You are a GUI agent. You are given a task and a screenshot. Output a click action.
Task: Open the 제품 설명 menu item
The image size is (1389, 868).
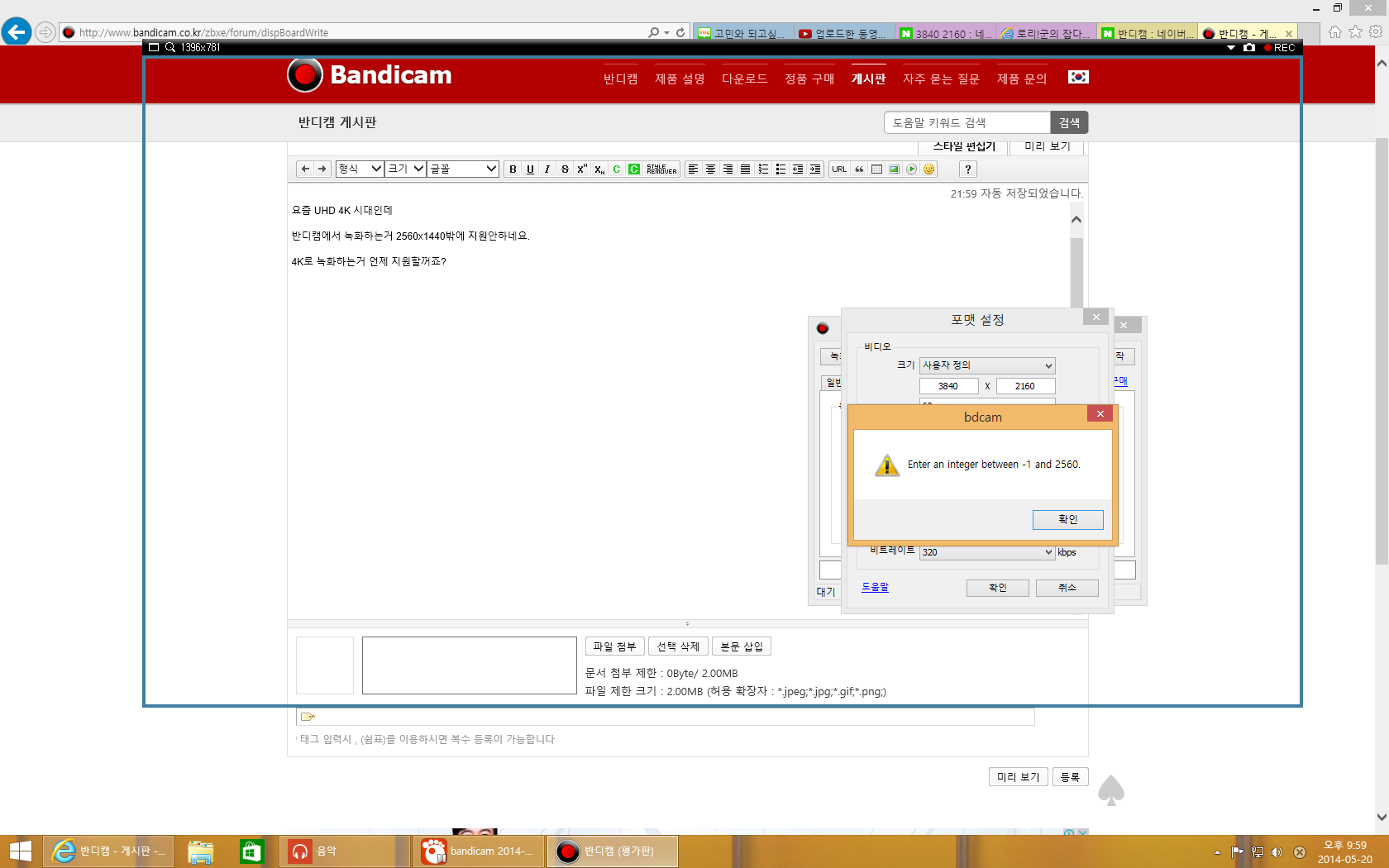[680, 79]
